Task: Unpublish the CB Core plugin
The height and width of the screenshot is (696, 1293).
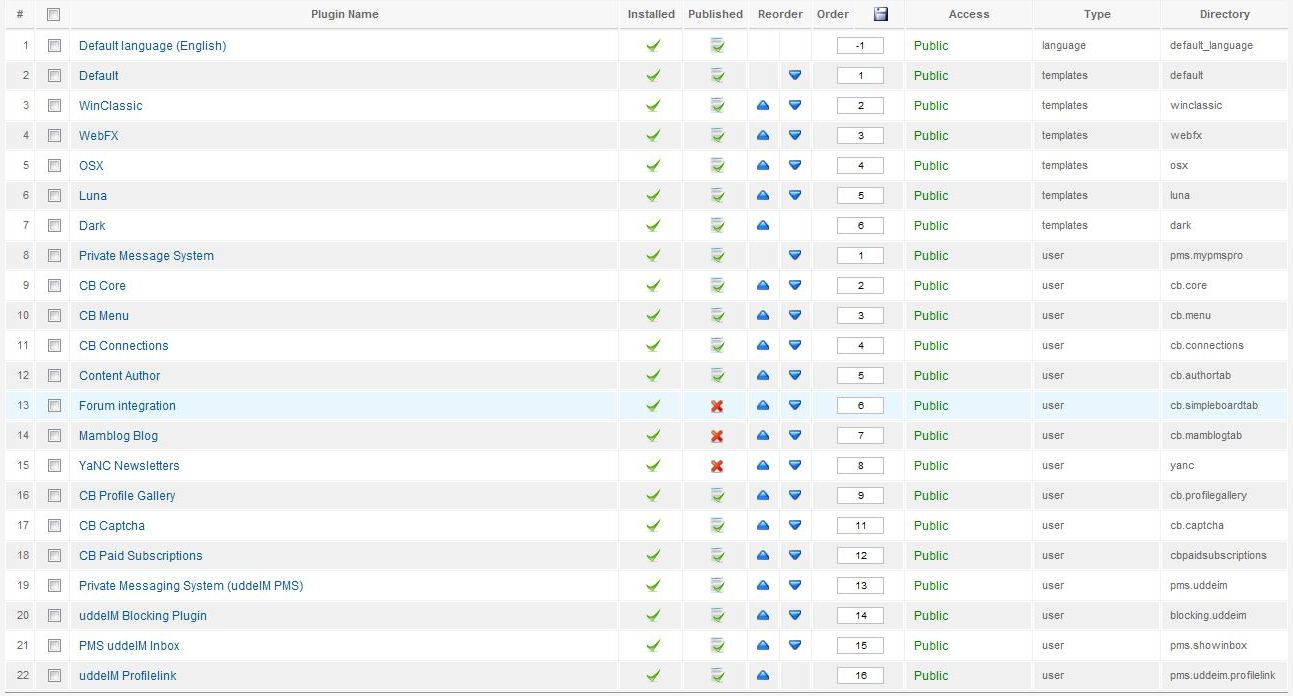Action: (717, 285)
